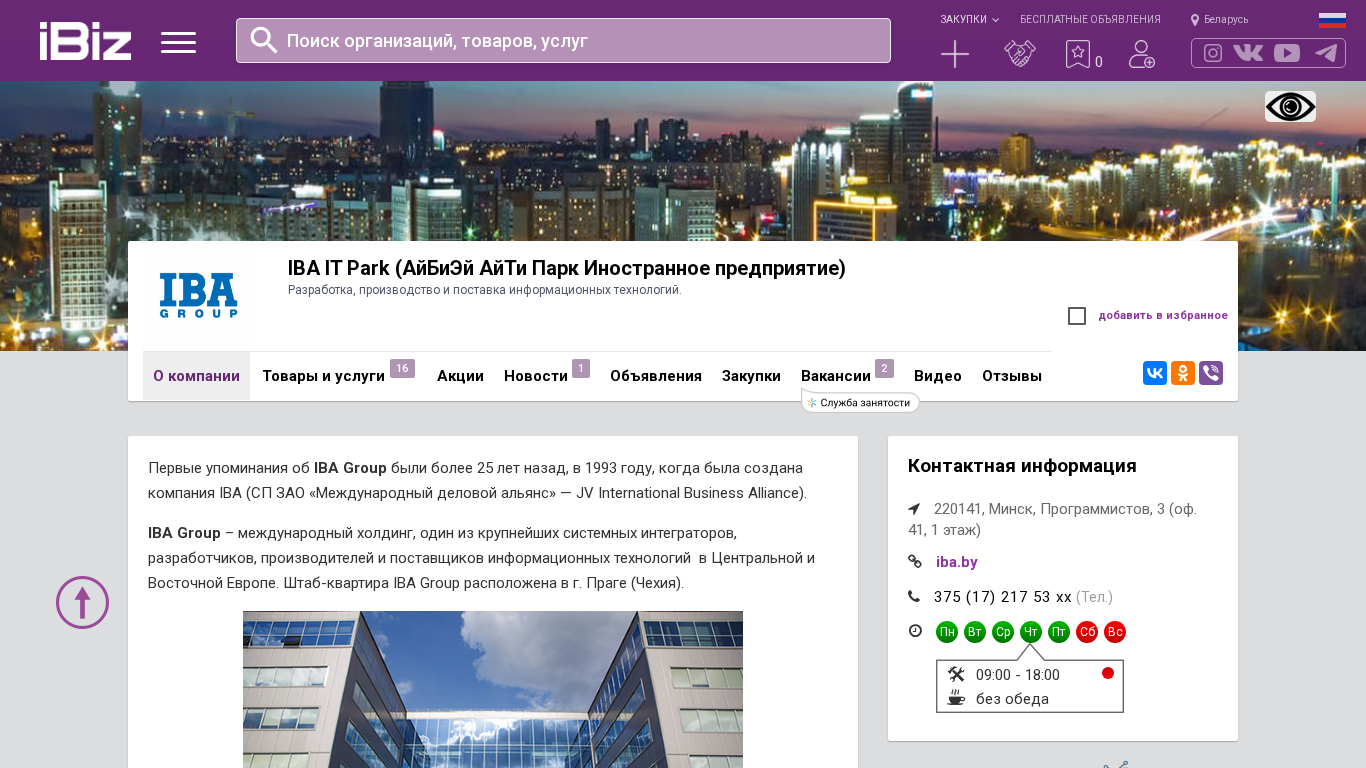Click the '2' badge on Вакансии

pyautogui.click(x=884, y=369)
